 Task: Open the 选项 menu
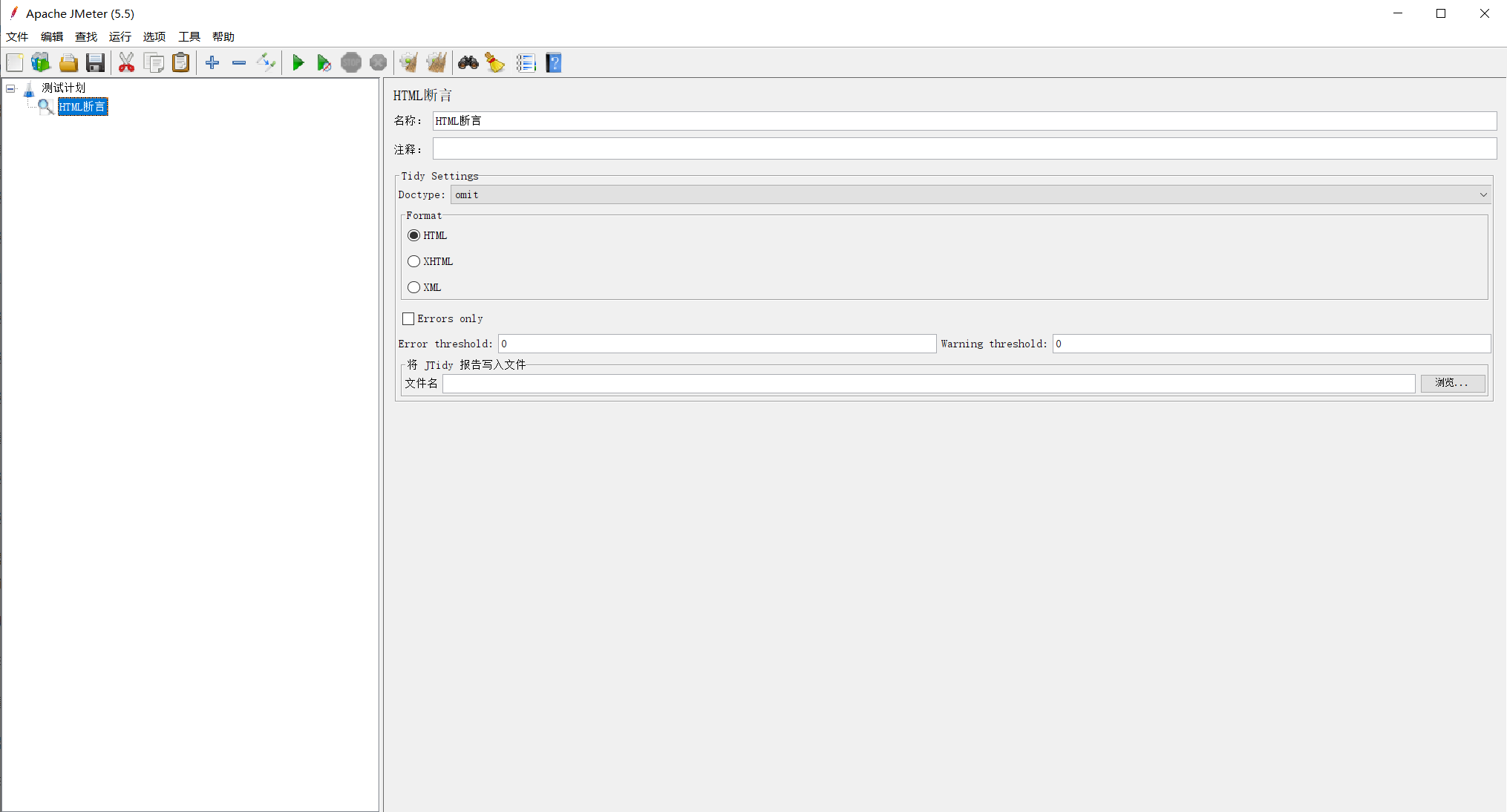154,36
